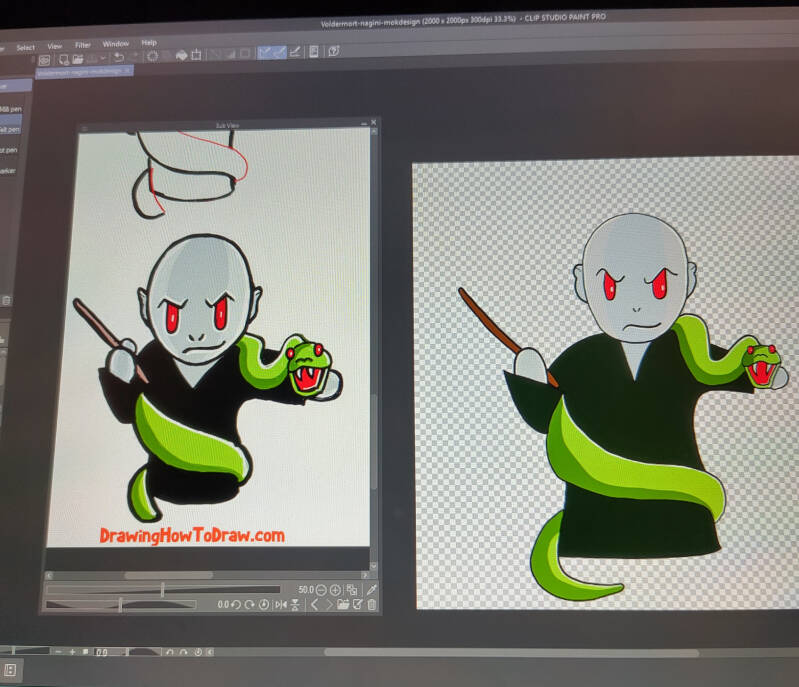Close the Voldemort-nagini-mokdesign document tab
The image size is (799, 687).
pyautogui.click(x=128, y=71)
